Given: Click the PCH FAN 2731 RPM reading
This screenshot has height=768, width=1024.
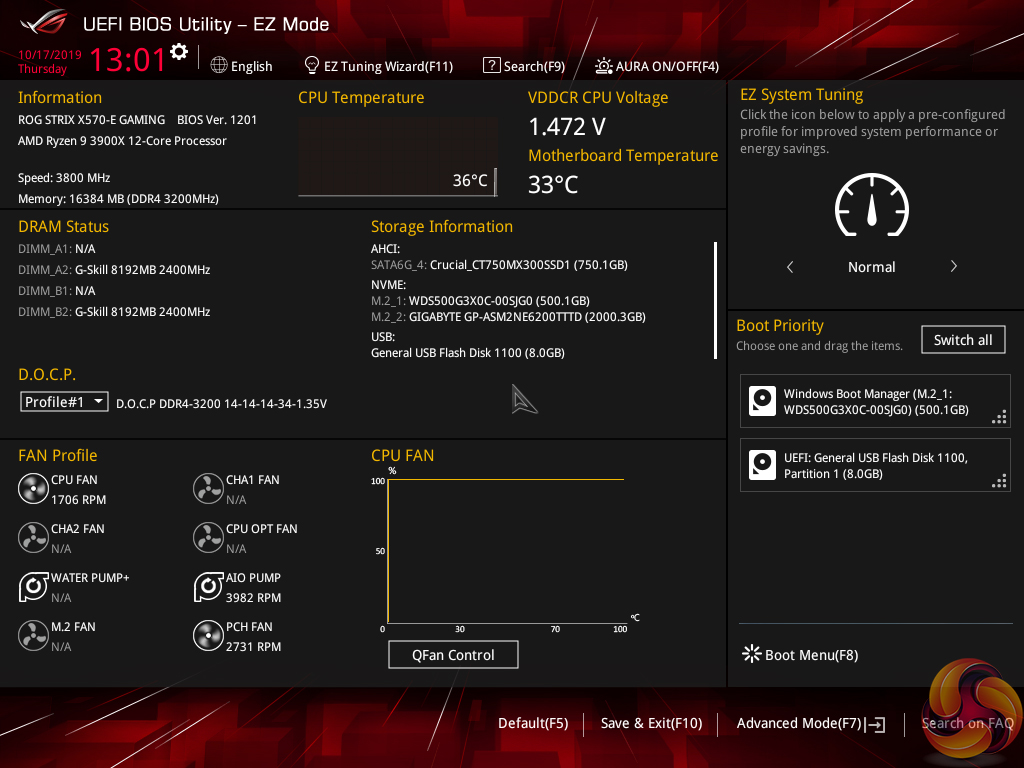Looking at the screenshot, I should [x=253, y=647].
